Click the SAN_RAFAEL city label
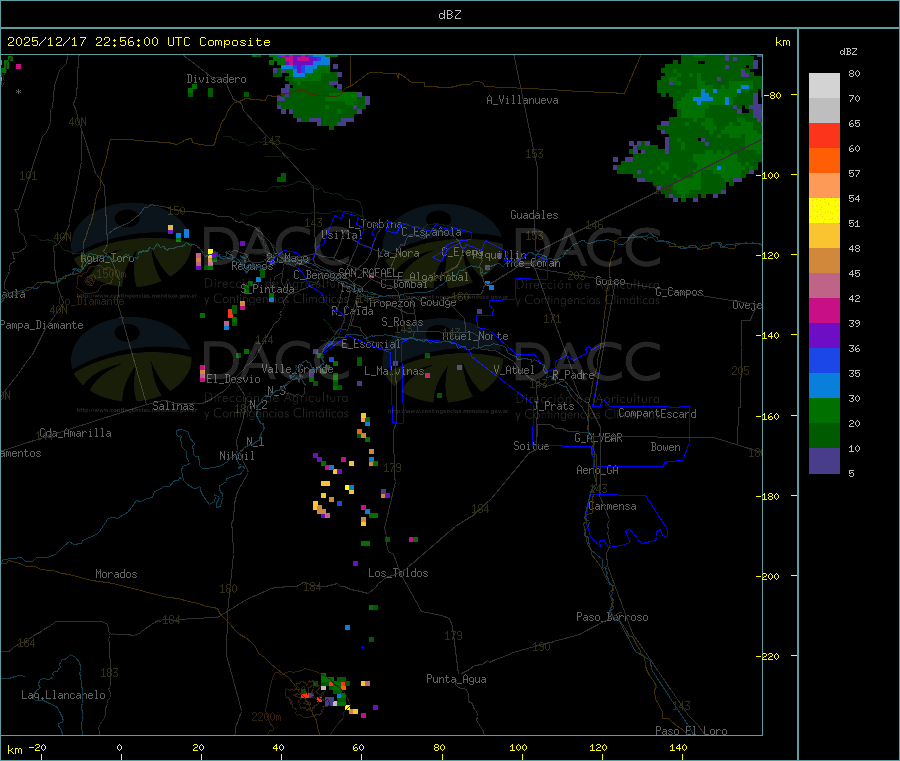Image resolution: width=900 pixels, height=761 pixels. coord(367,272)
